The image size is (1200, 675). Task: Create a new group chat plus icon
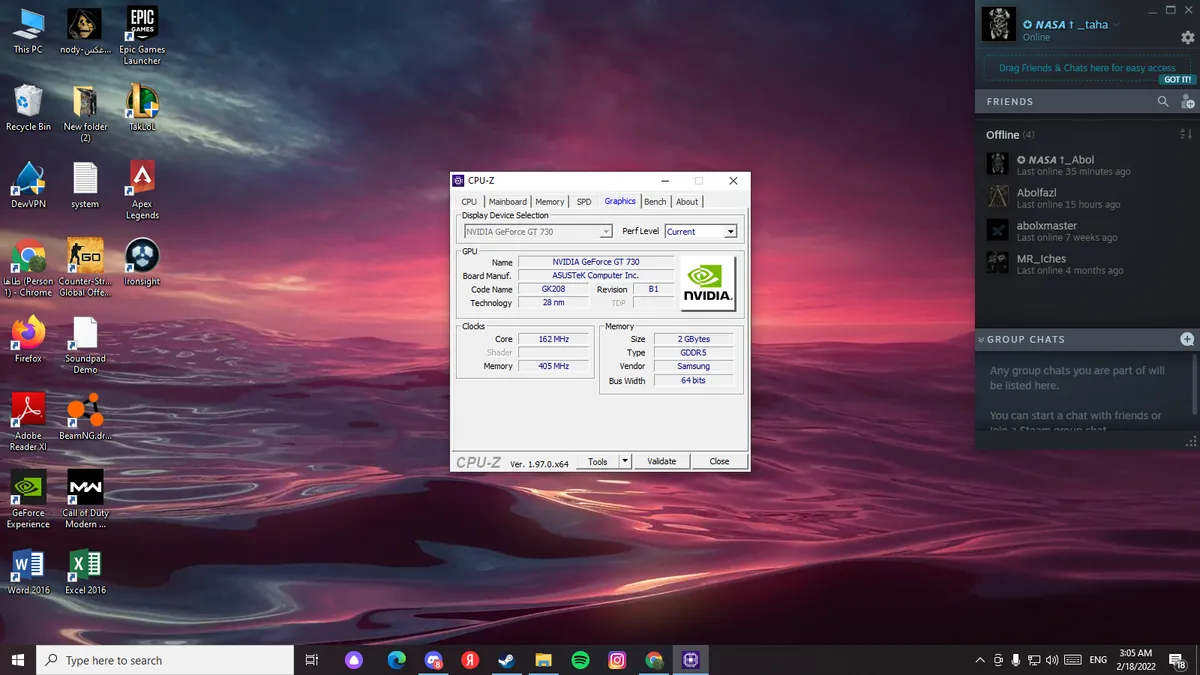(x=1187, y=339)
